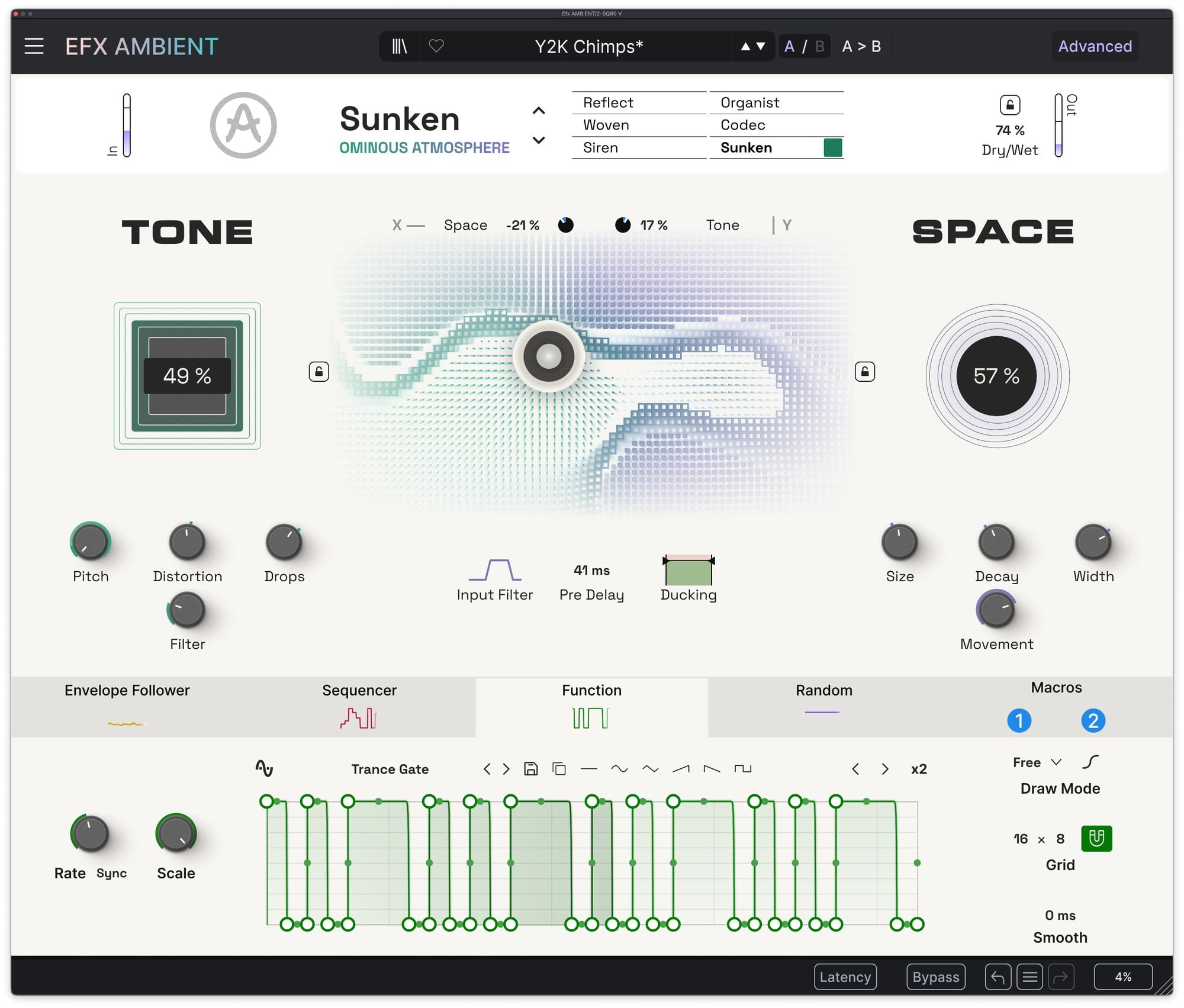Screen dimensions: 1184x1008
Task: Select the ramp up shape preset
Action: [x=681, y=769]
